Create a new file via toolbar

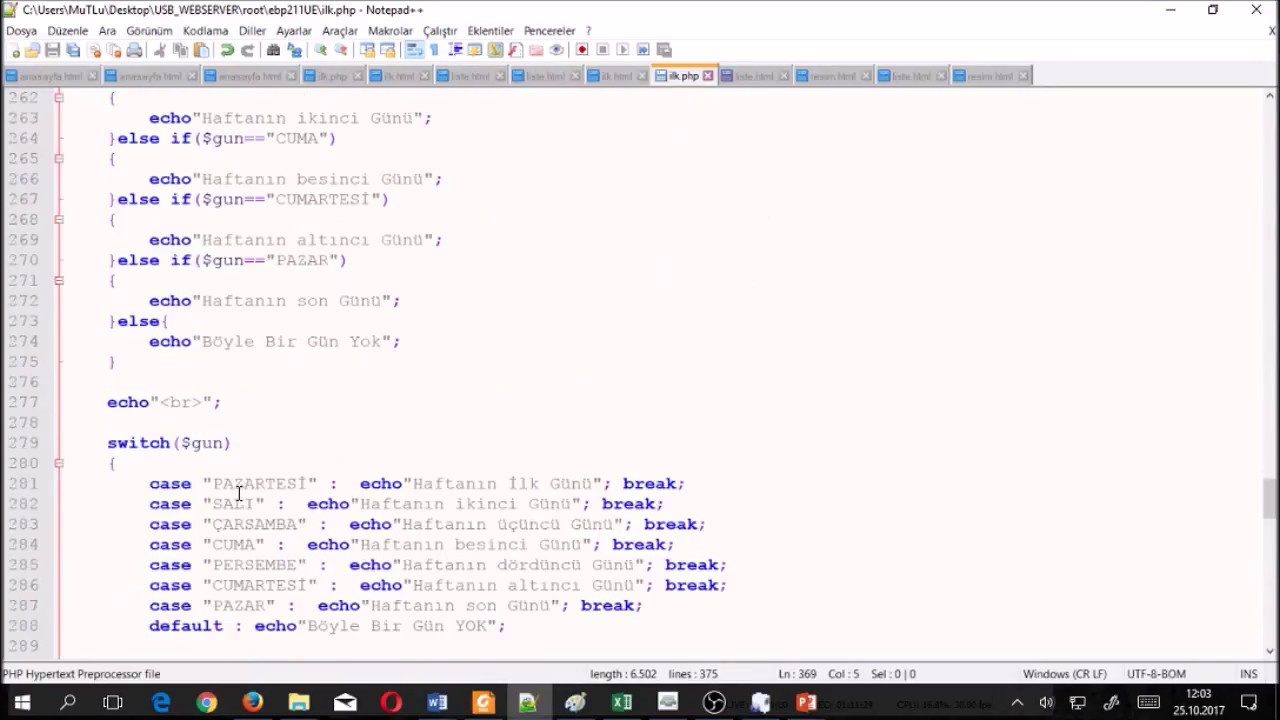(13, 50)
